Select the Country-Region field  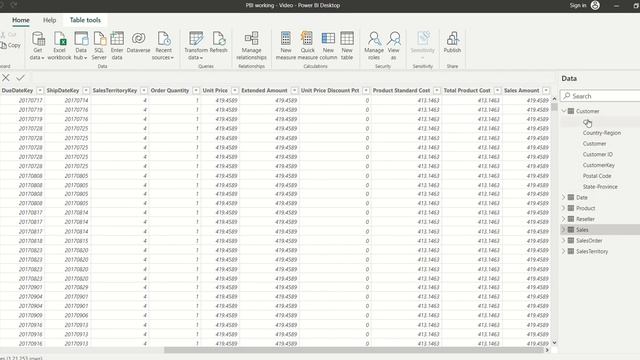[x=602, y=133]
